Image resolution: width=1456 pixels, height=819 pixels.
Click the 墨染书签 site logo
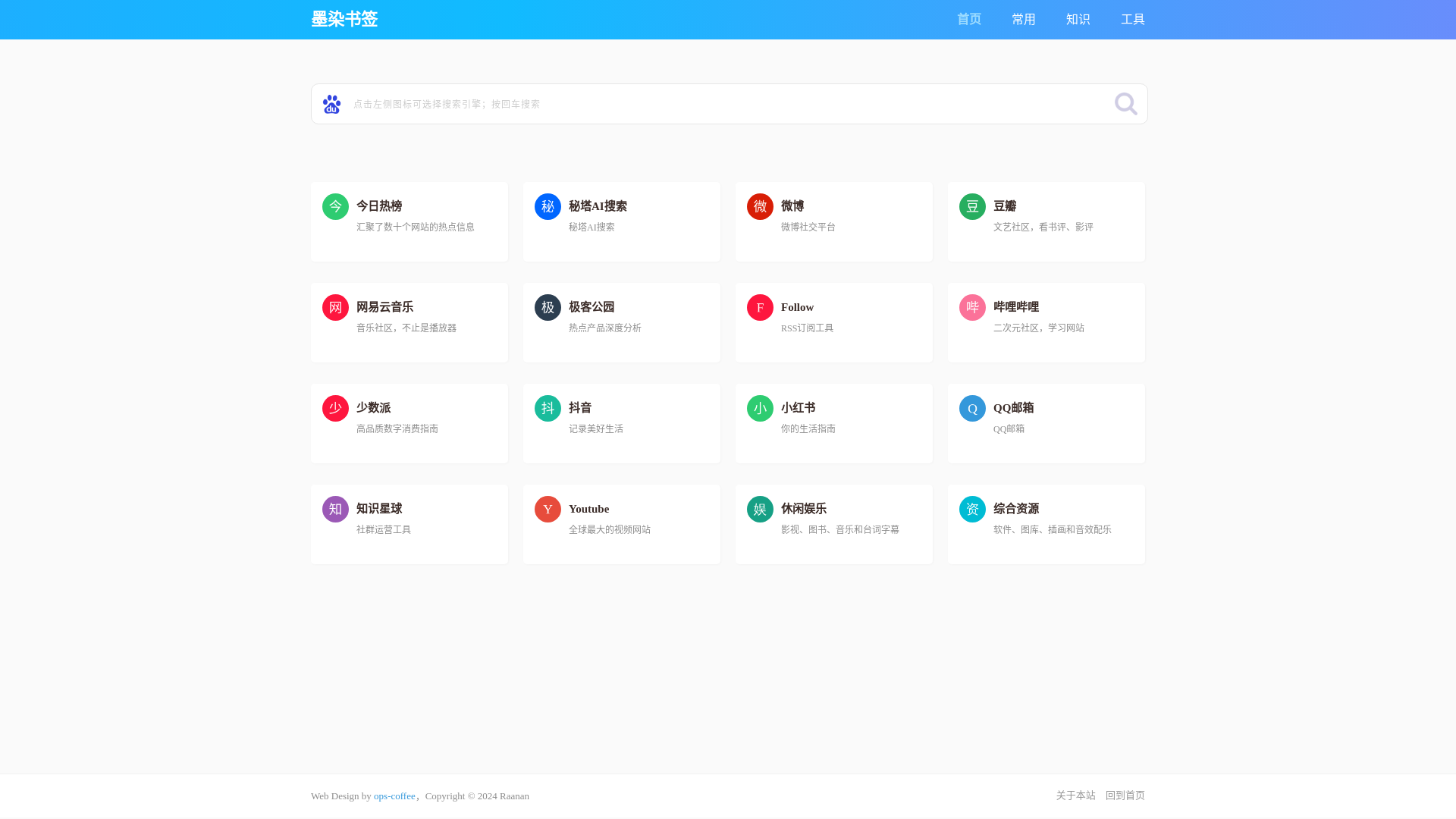(x=344, y=19)
